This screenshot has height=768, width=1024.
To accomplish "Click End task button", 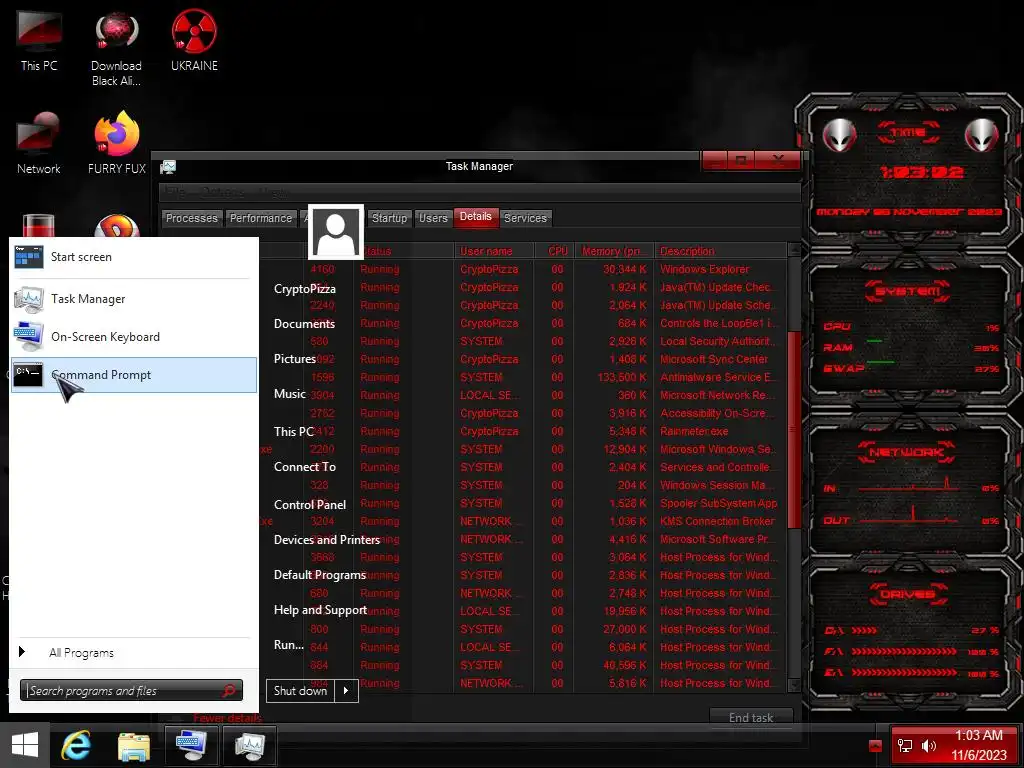I will [x=751, y=718].
